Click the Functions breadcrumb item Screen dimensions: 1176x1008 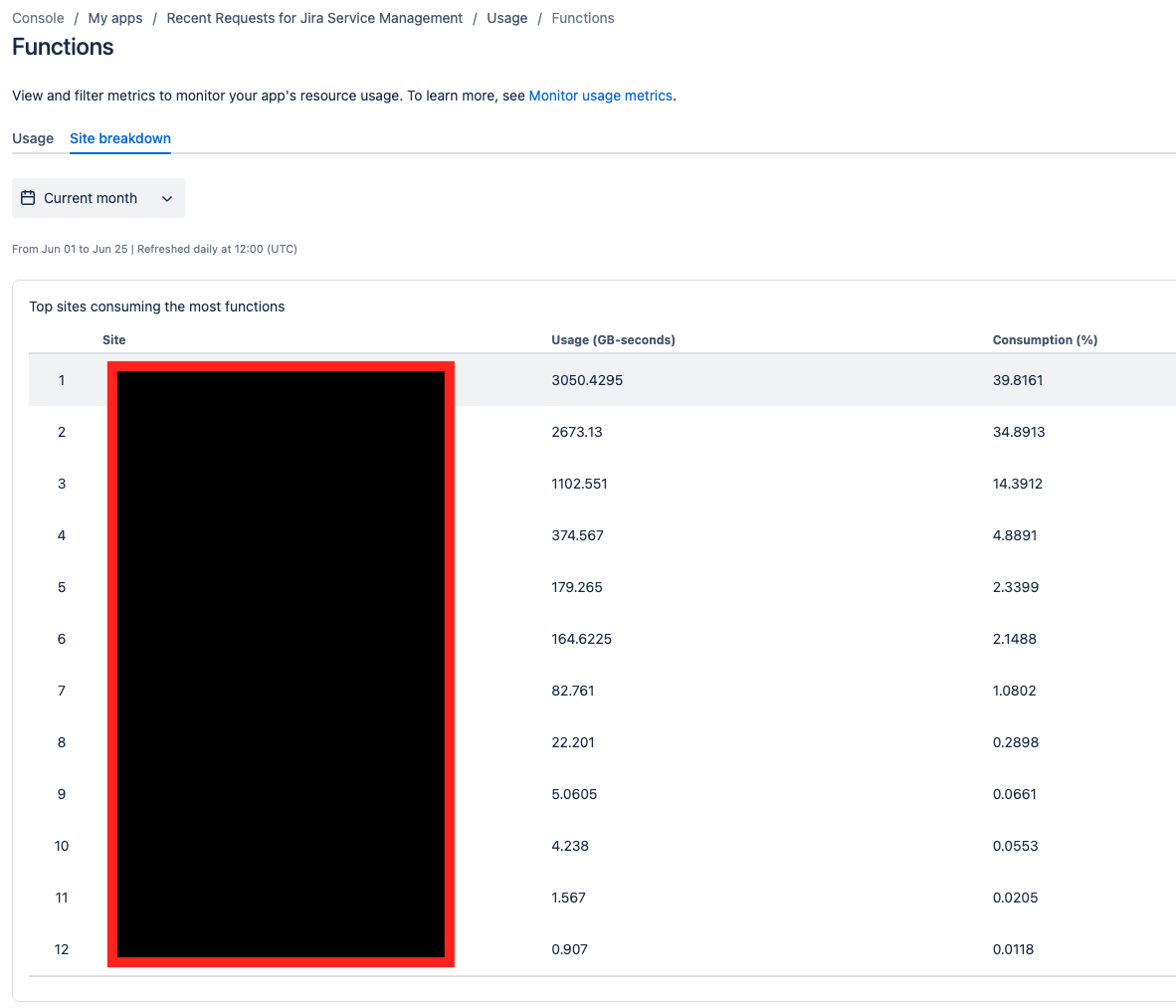[x=583, y=18]
